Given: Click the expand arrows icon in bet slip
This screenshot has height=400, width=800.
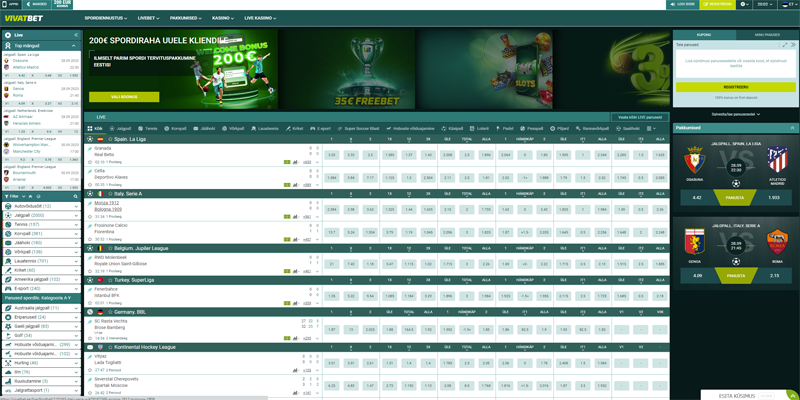Looking at the screenshot, I should (x=785, y=45).
